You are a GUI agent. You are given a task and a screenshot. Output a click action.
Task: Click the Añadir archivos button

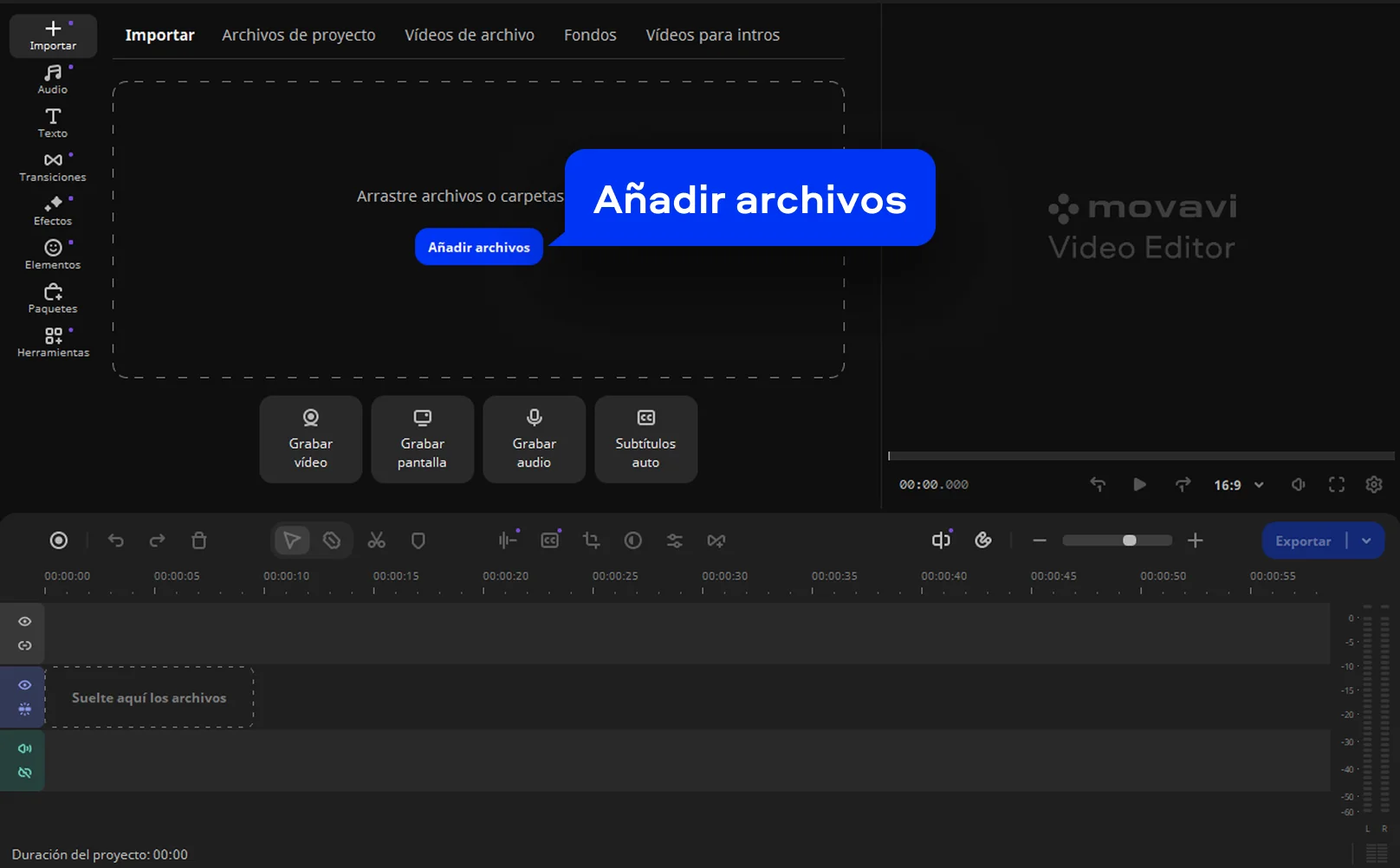[478, 247]
